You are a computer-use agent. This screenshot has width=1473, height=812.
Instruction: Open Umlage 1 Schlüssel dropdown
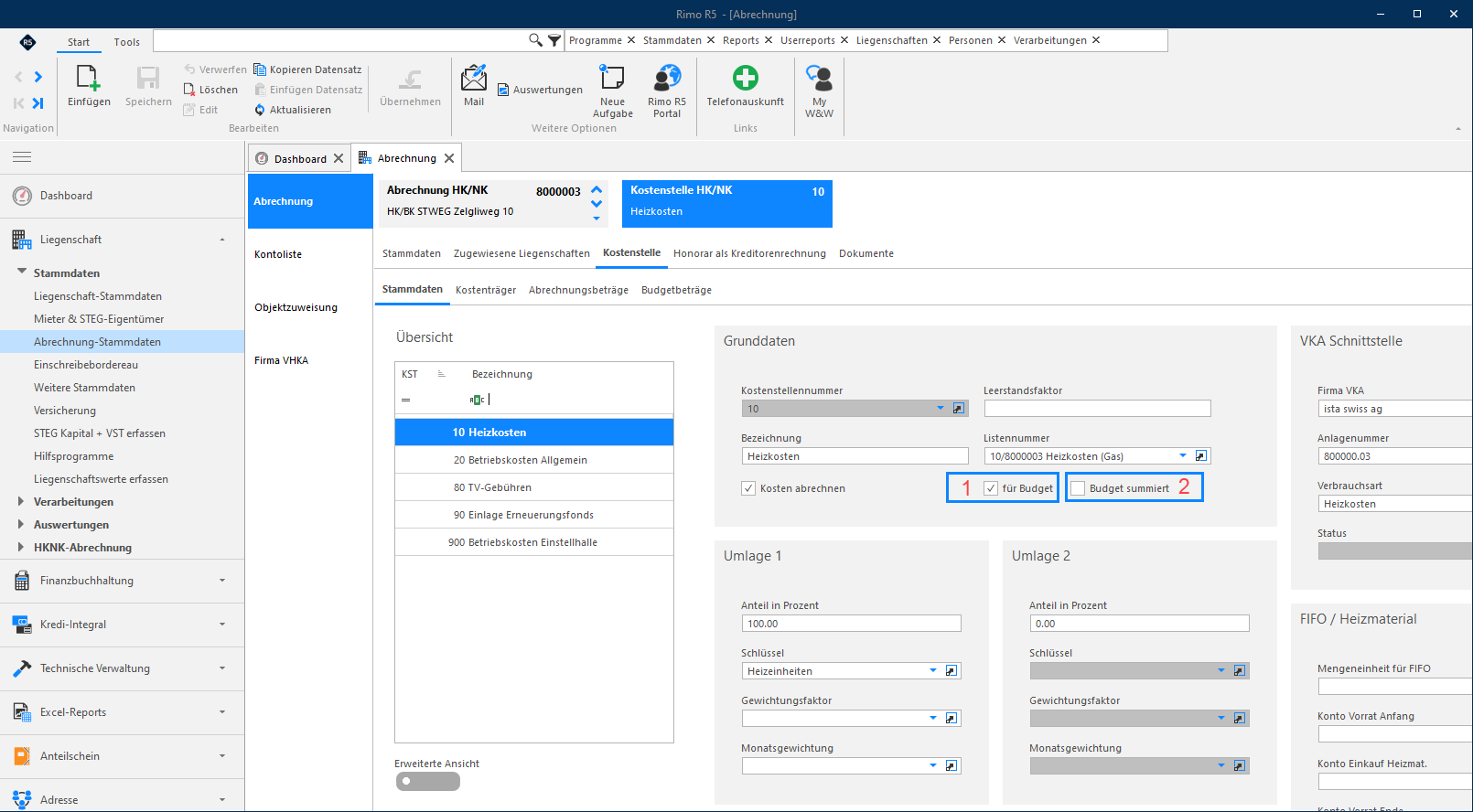tap(933, 670)
